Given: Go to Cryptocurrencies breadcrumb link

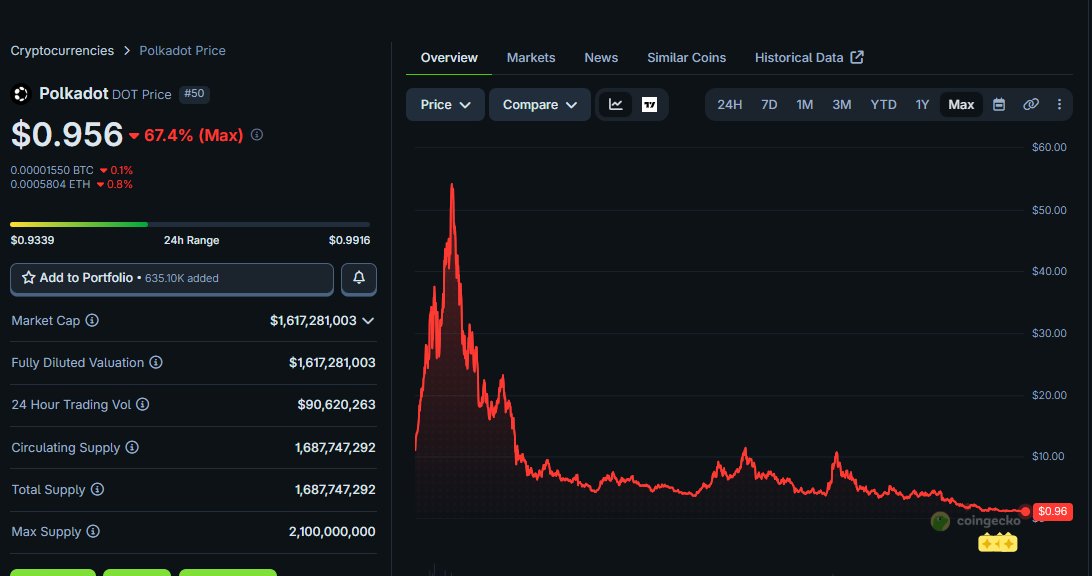Looking at the screenshot, I should coord(62,51).
